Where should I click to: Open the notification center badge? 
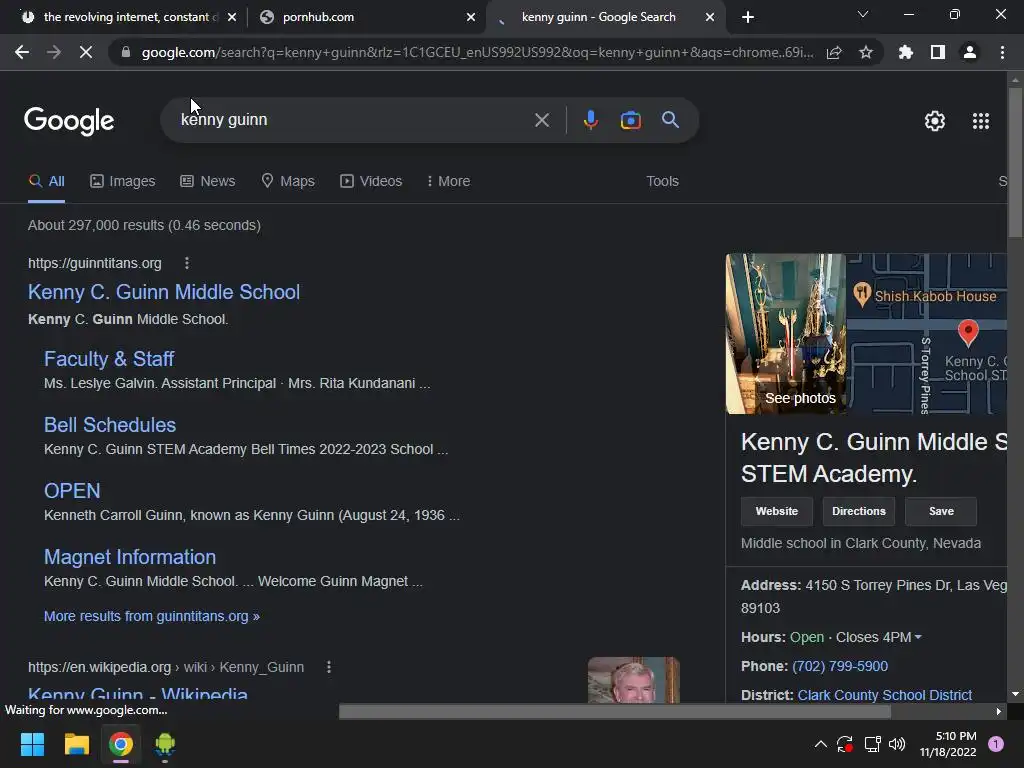pos(996,744)
